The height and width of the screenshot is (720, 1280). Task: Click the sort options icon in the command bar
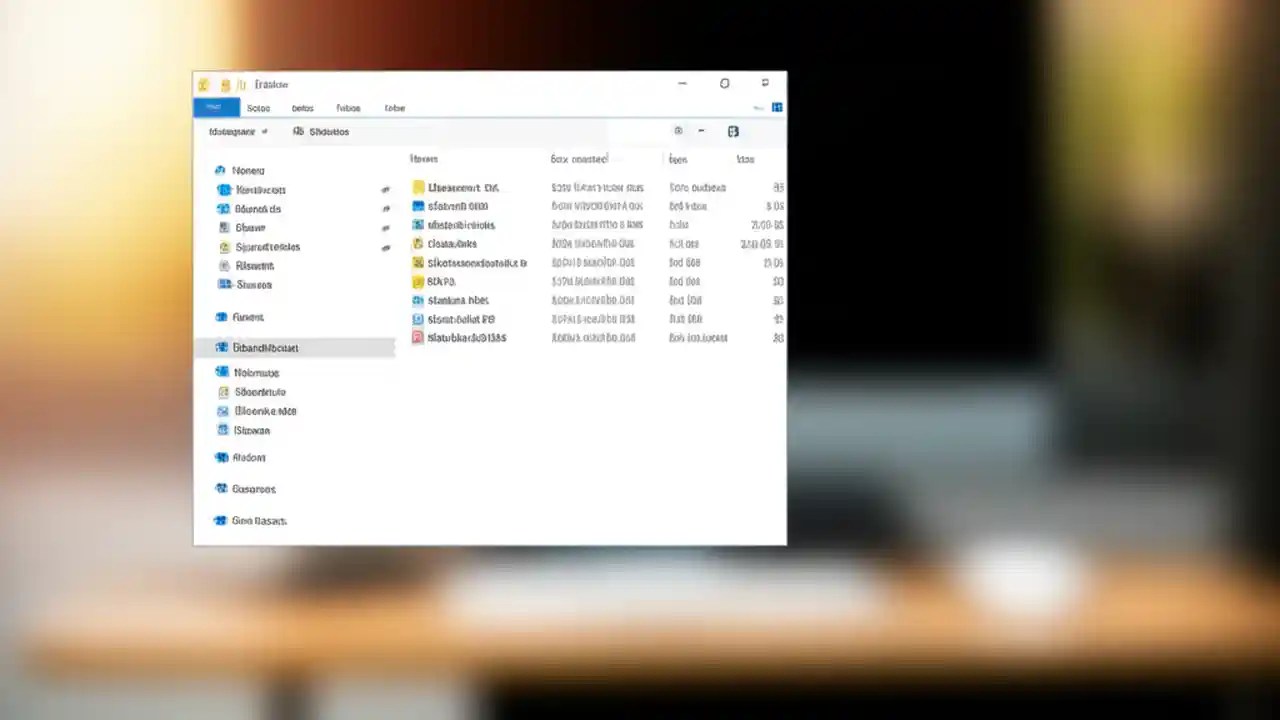click(678, 131)
